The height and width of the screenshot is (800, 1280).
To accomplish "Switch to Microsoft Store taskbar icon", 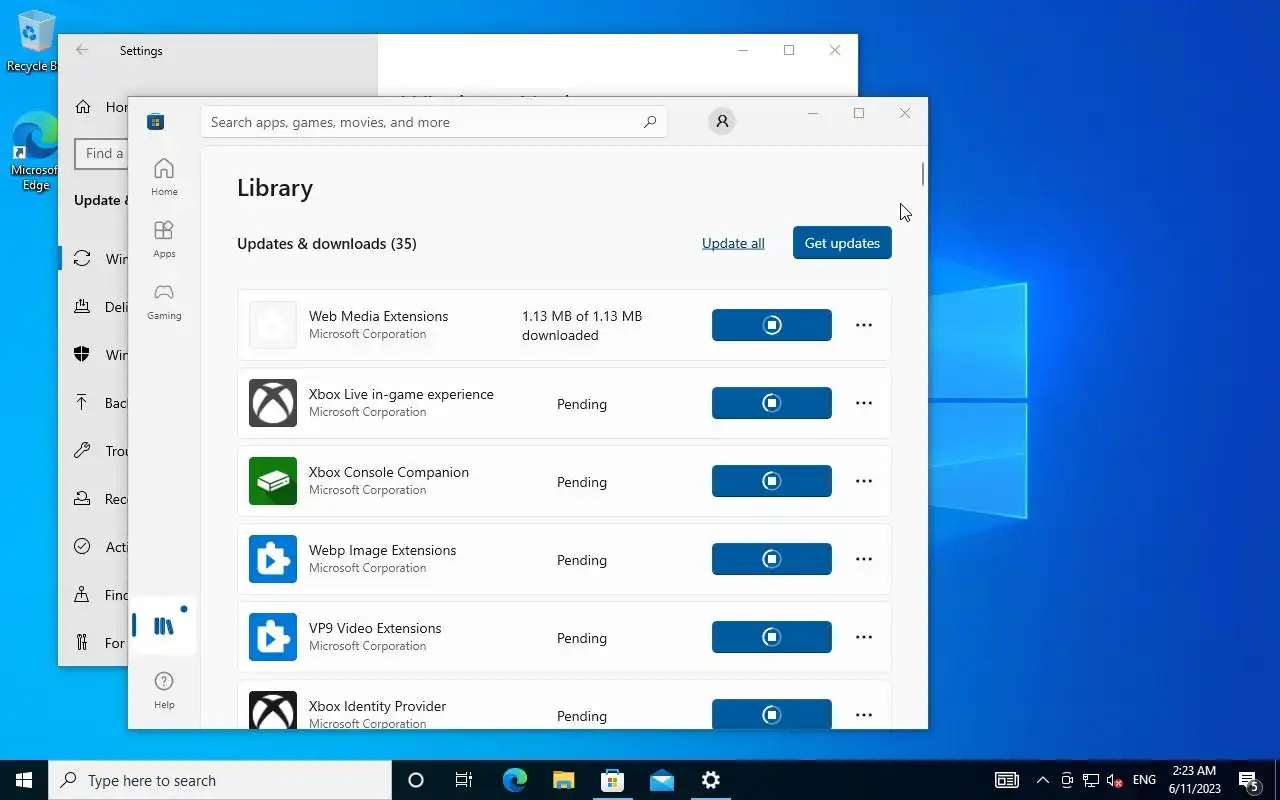I will point(612,780).
